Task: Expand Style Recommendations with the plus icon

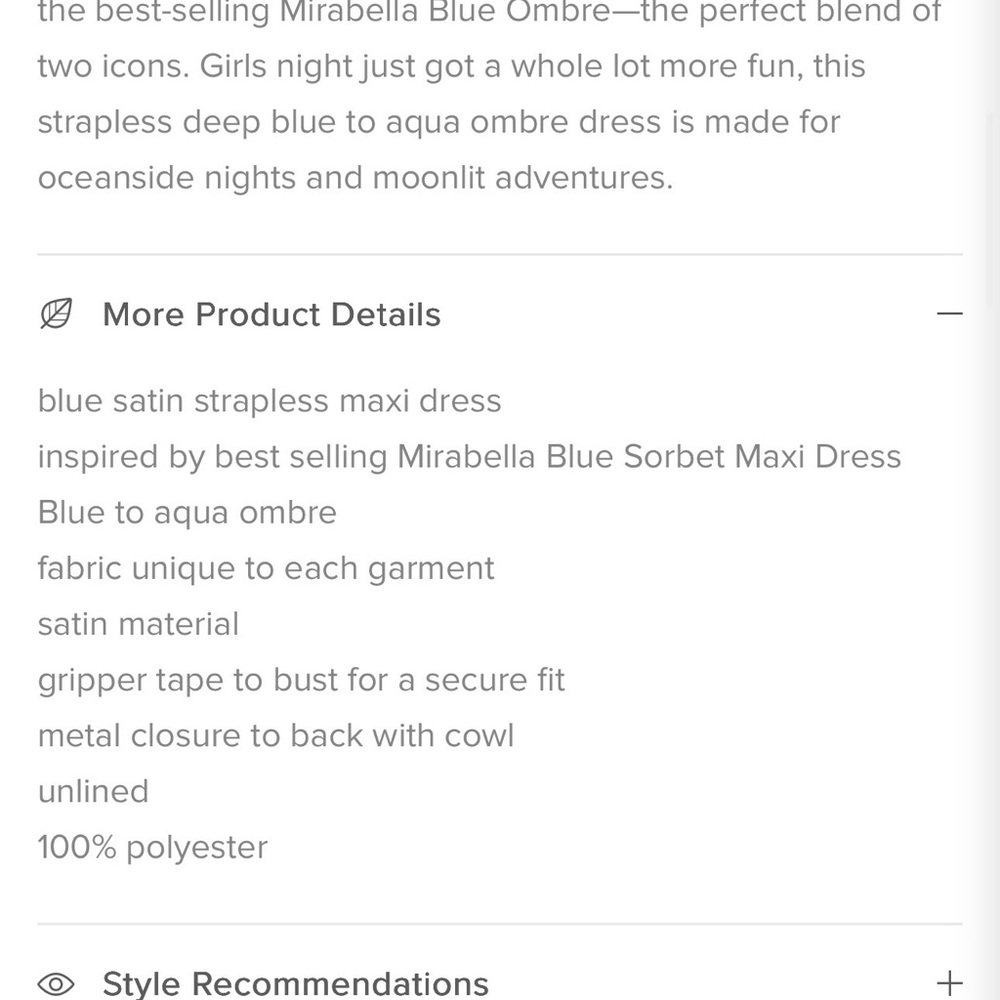Action: point(949,983)
